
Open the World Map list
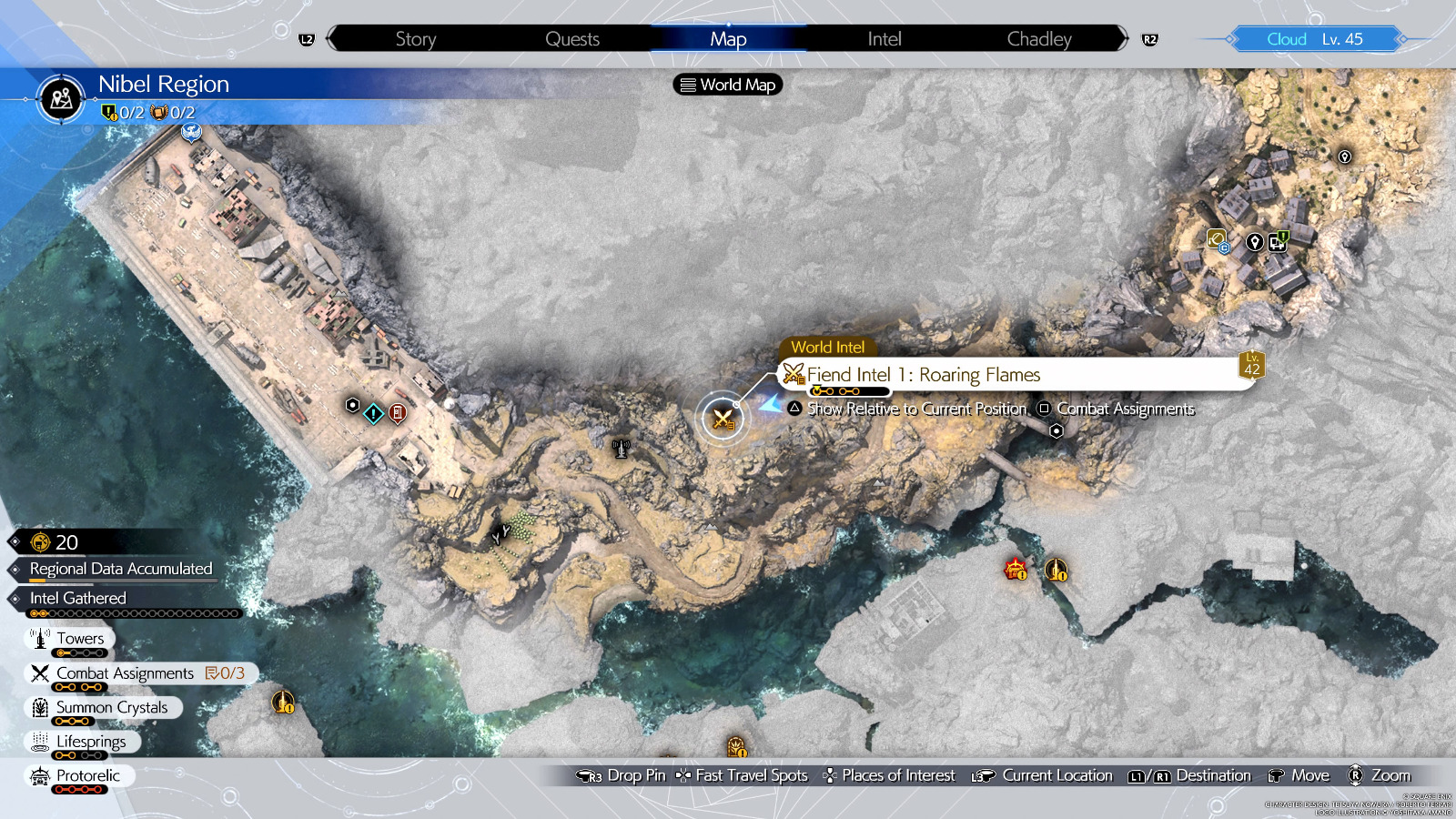727,85
